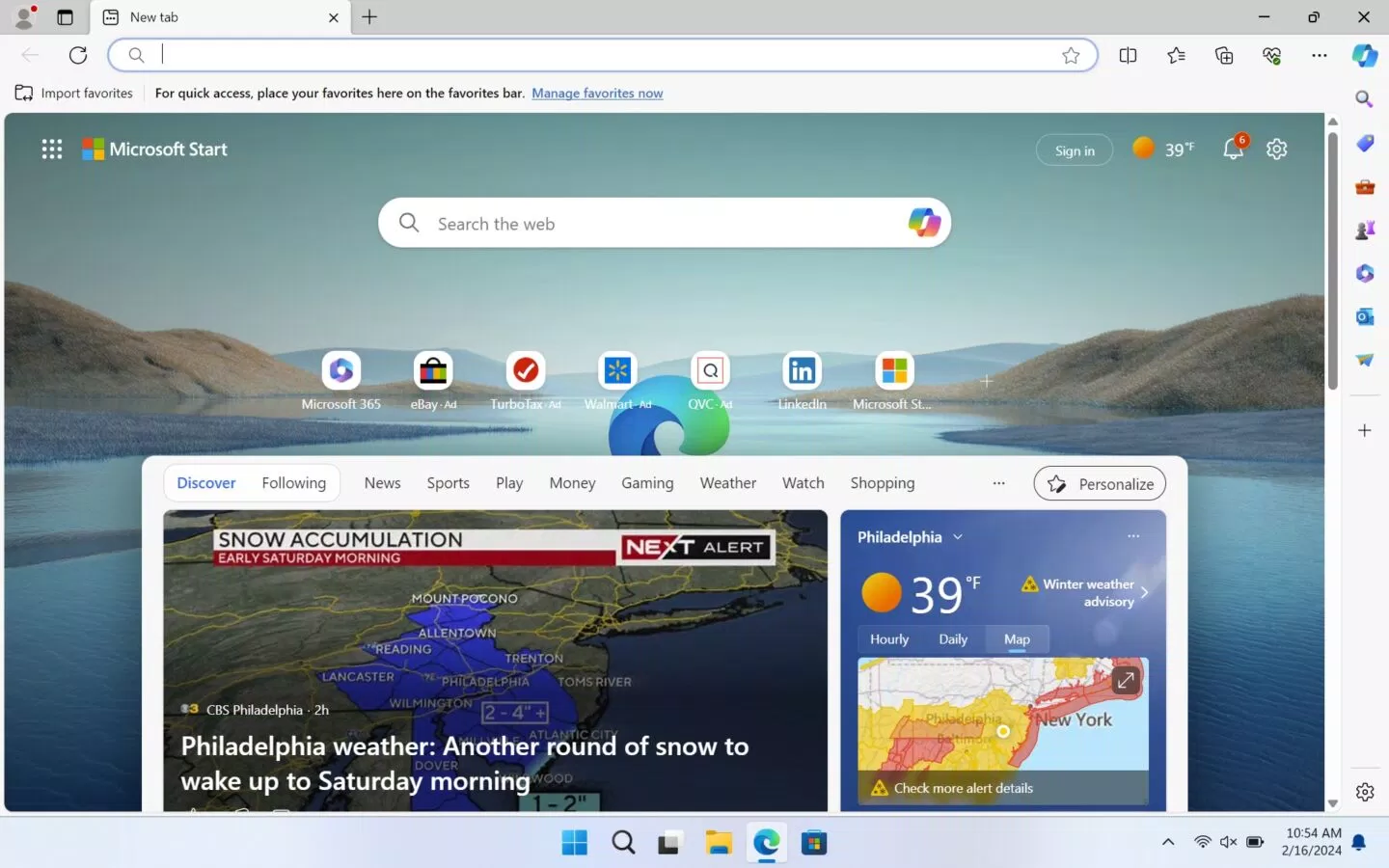Switch to the Following tab
This screenshot has height=868, width=1389.
[x=294, y=483]
